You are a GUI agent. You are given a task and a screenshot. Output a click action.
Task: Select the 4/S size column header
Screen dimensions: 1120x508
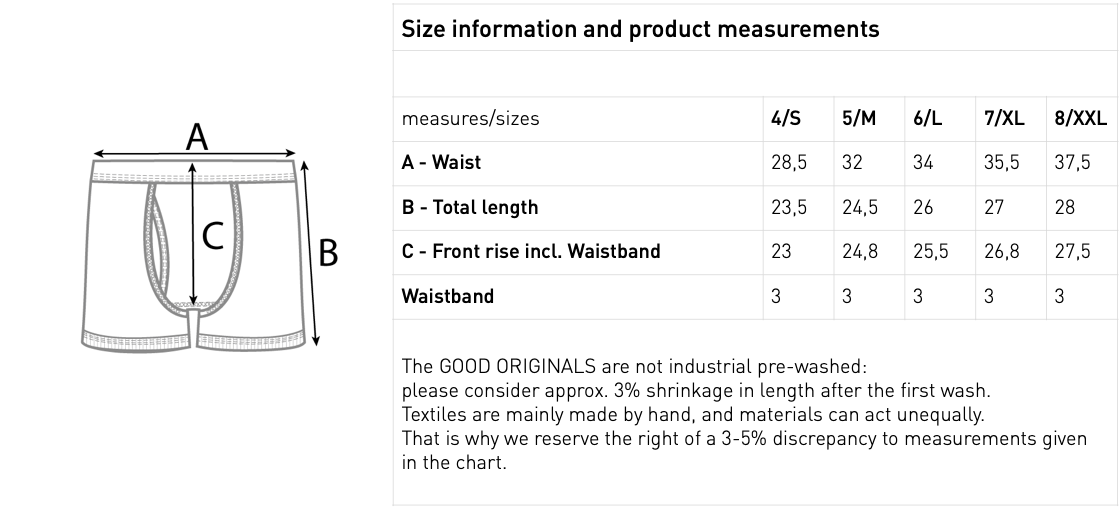[x=786, y=118]
